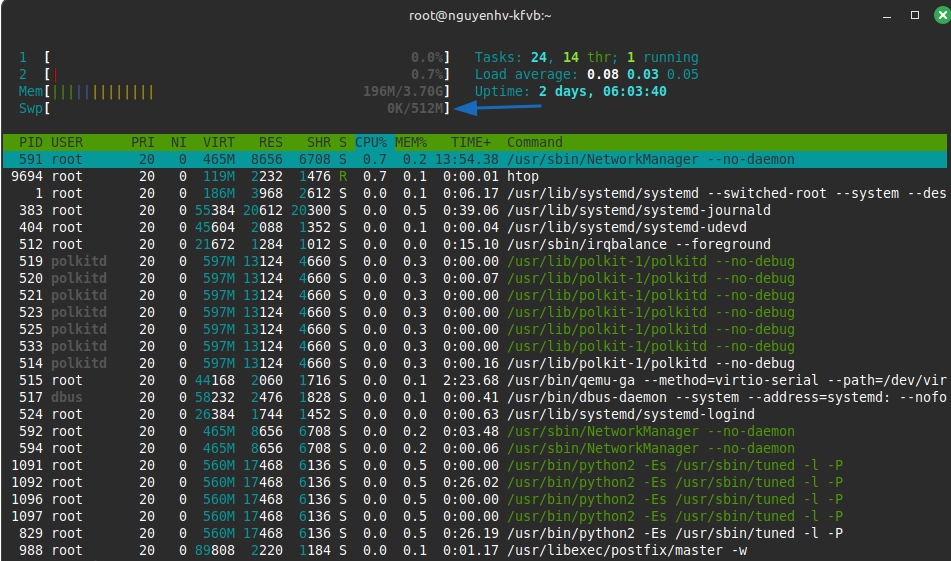Click memory value 196M/3.70G
Viewport: 951px width, 561px height.
tap(403, 92)
